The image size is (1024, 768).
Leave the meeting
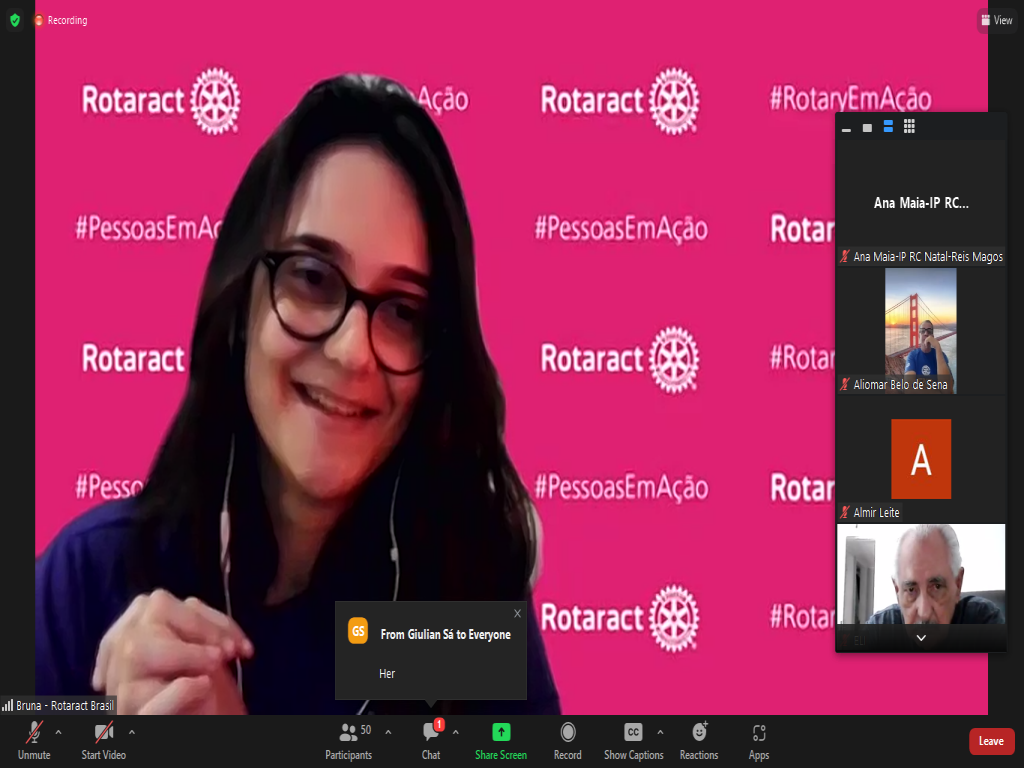(x=991, y=741)
